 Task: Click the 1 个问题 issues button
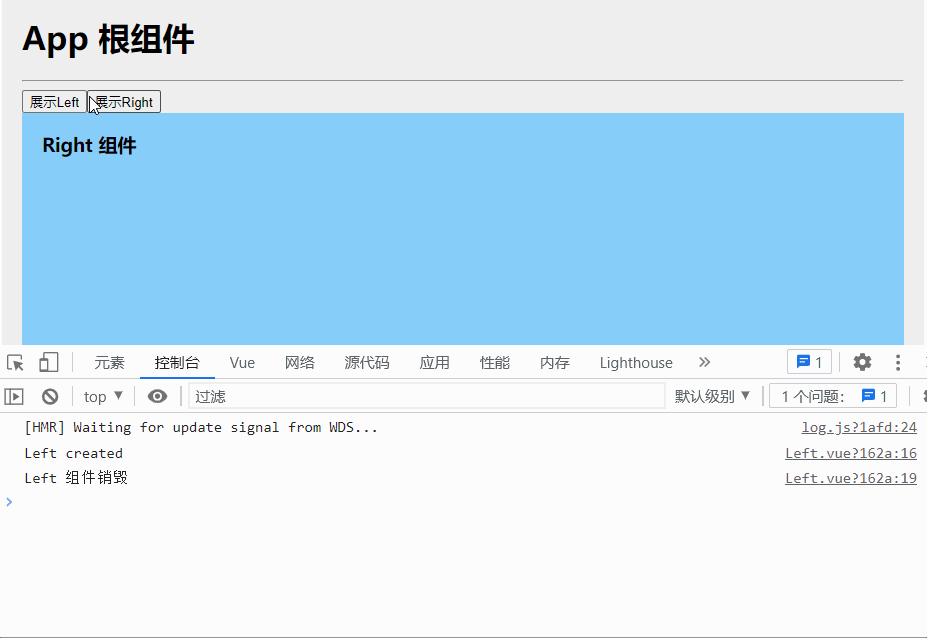pyautogui.click(x=833, y=396)
